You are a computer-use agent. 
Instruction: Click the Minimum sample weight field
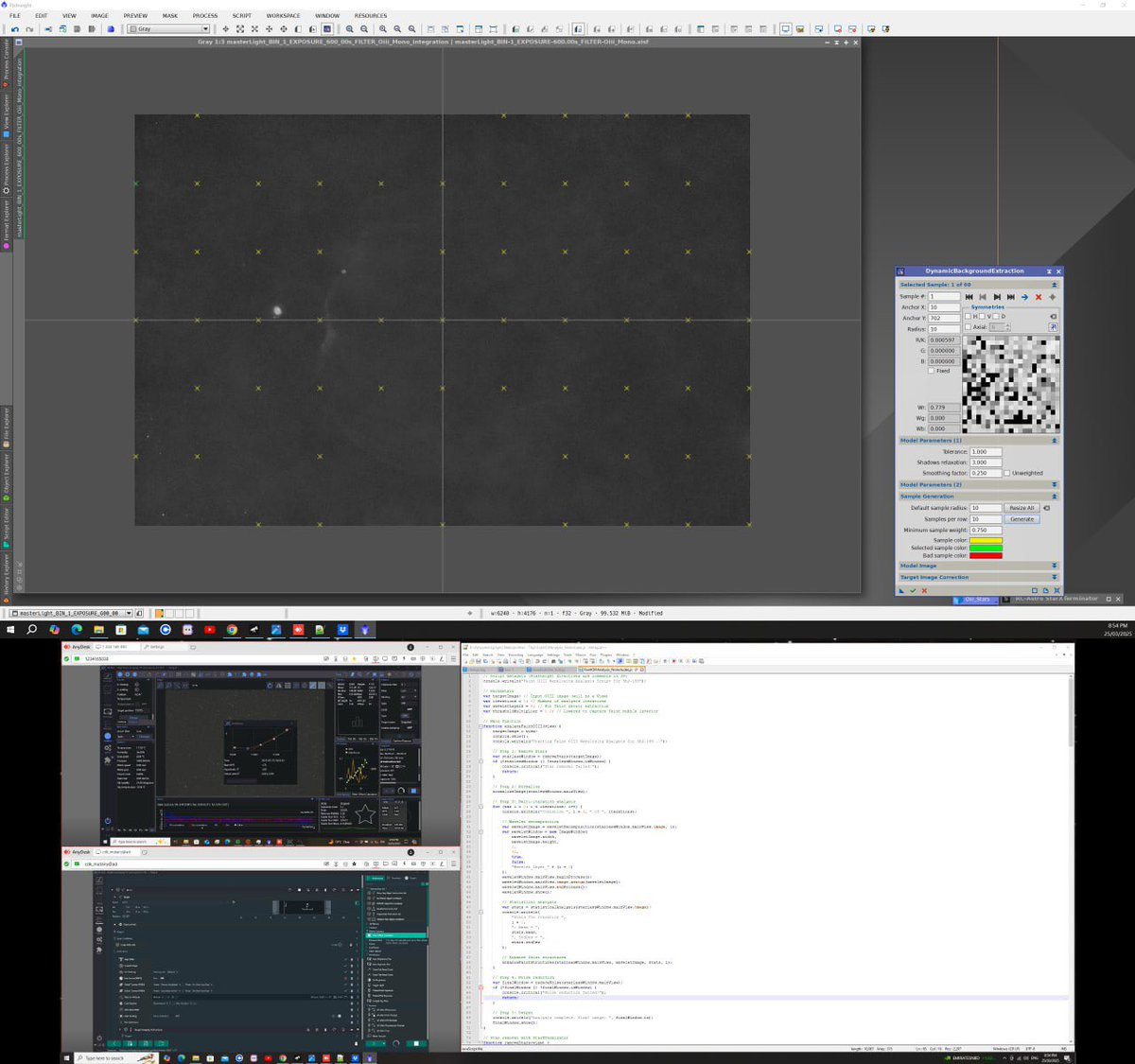point(986,530)
